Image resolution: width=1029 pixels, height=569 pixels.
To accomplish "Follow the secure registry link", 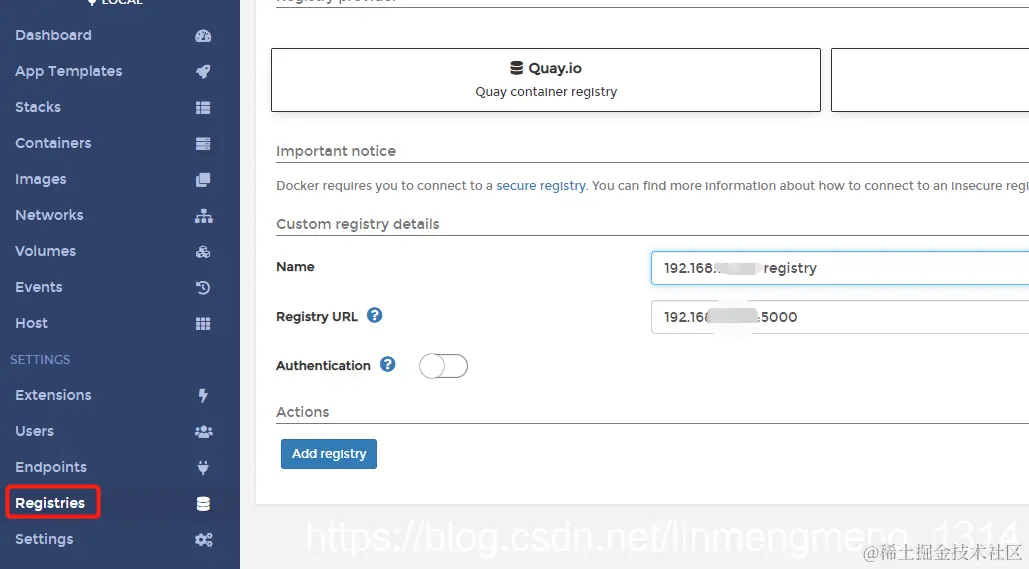I will pos(541,186).
